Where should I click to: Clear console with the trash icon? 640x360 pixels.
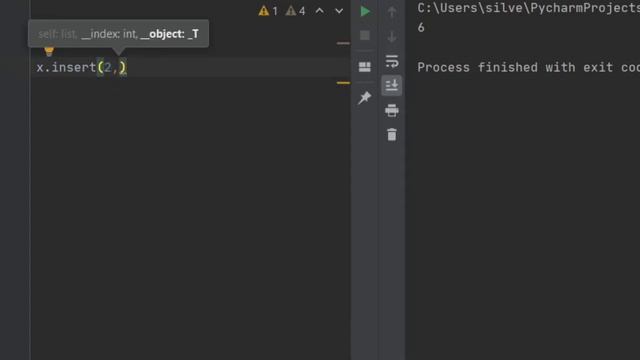pos(392,135)
